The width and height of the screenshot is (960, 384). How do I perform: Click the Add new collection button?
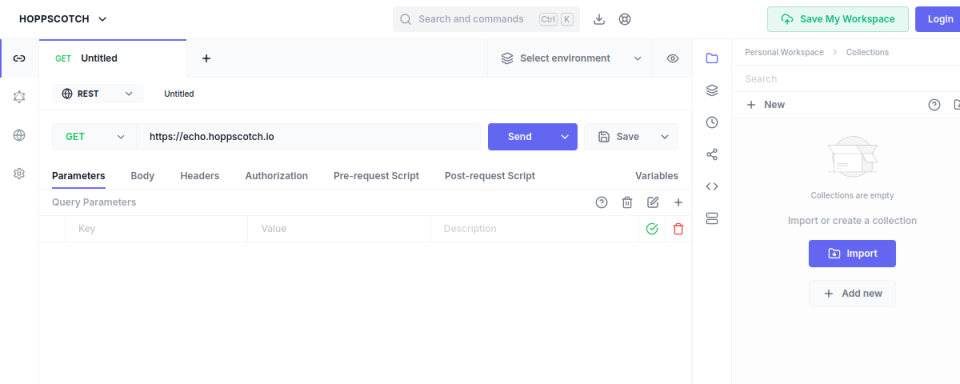click(x=852, y=293)
